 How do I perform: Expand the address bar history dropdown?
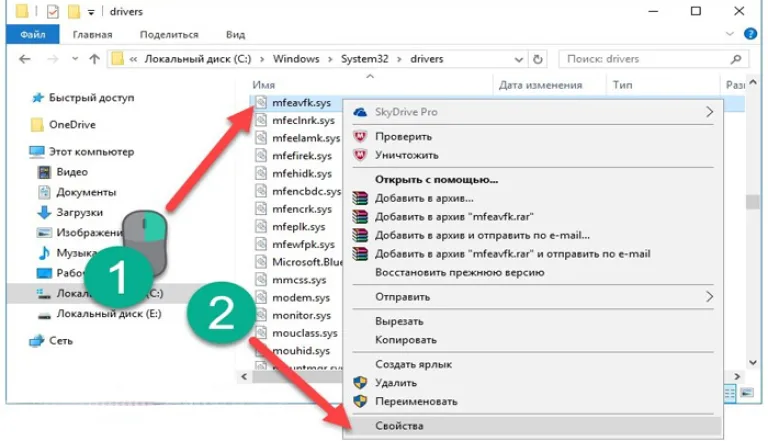pyautogui.click(x=519, y=60)
